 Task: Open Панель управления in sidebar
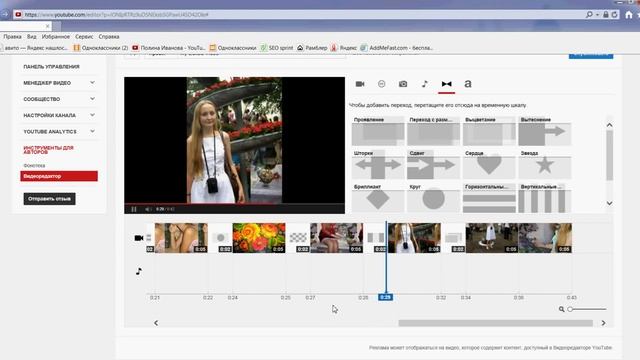[51, 67]
